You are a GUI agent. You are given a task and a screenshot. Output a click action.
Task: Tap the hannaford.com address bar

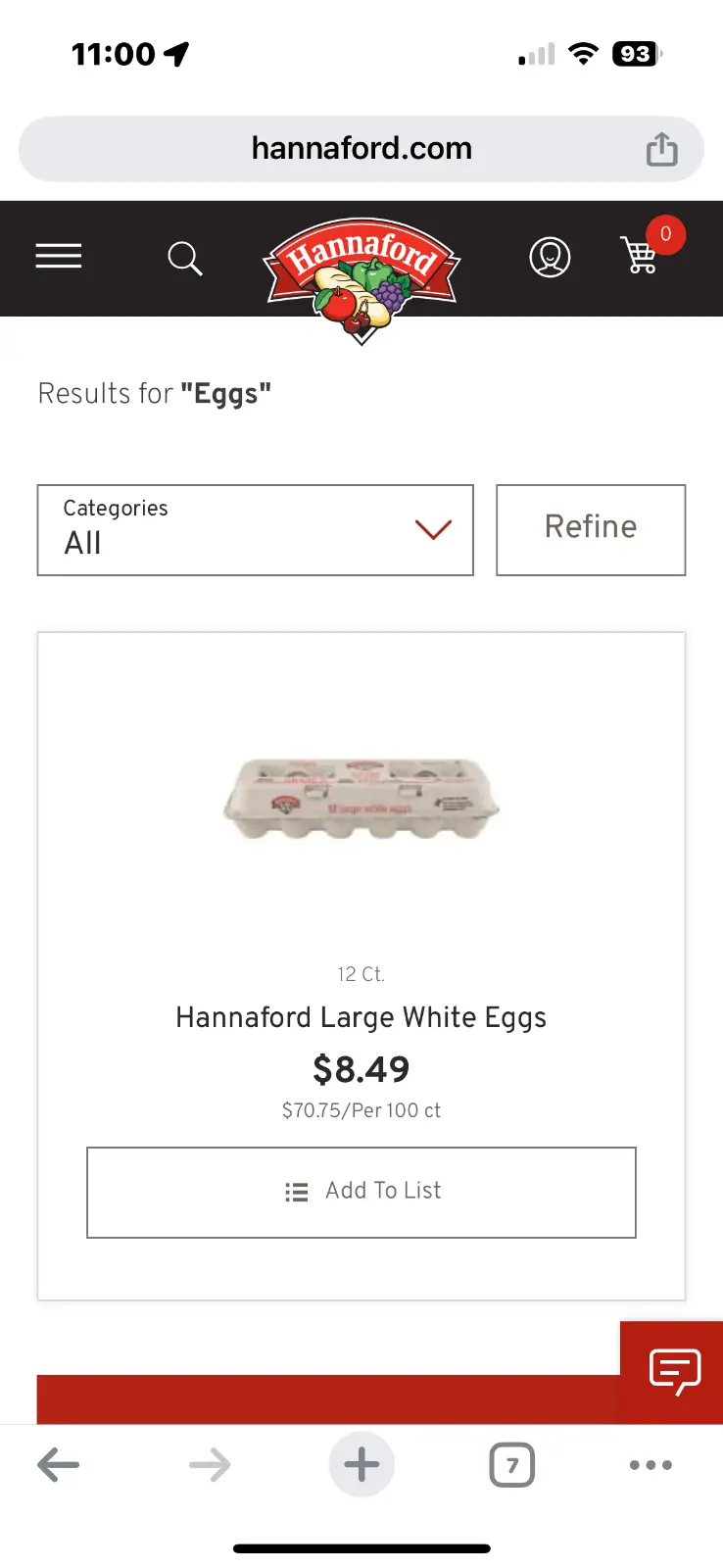coord(361,149)
